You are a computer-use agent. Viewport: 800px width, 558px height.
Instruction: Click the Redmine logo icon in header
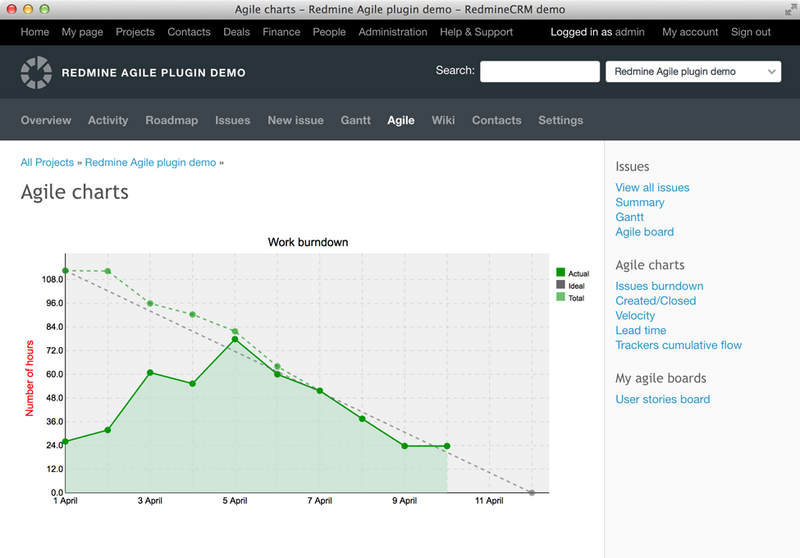click(36, 73)
